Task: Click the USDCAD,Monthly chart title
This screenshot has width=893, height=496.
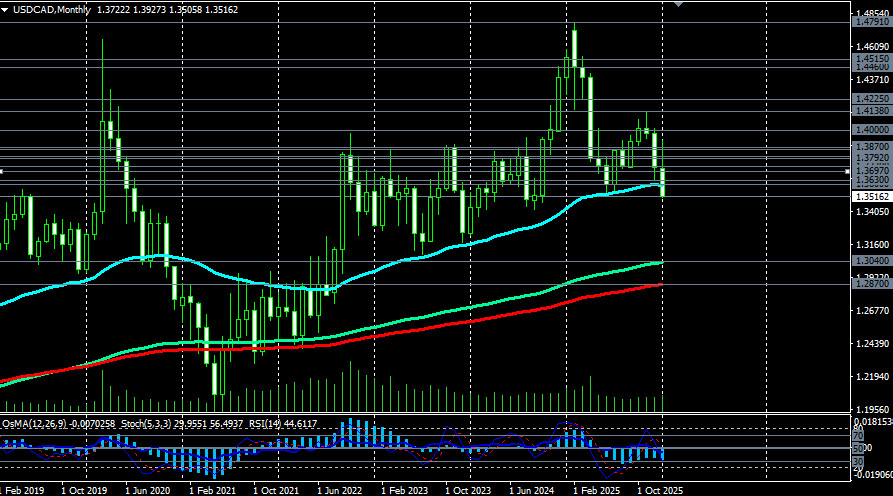Action: tap(45, 9)
